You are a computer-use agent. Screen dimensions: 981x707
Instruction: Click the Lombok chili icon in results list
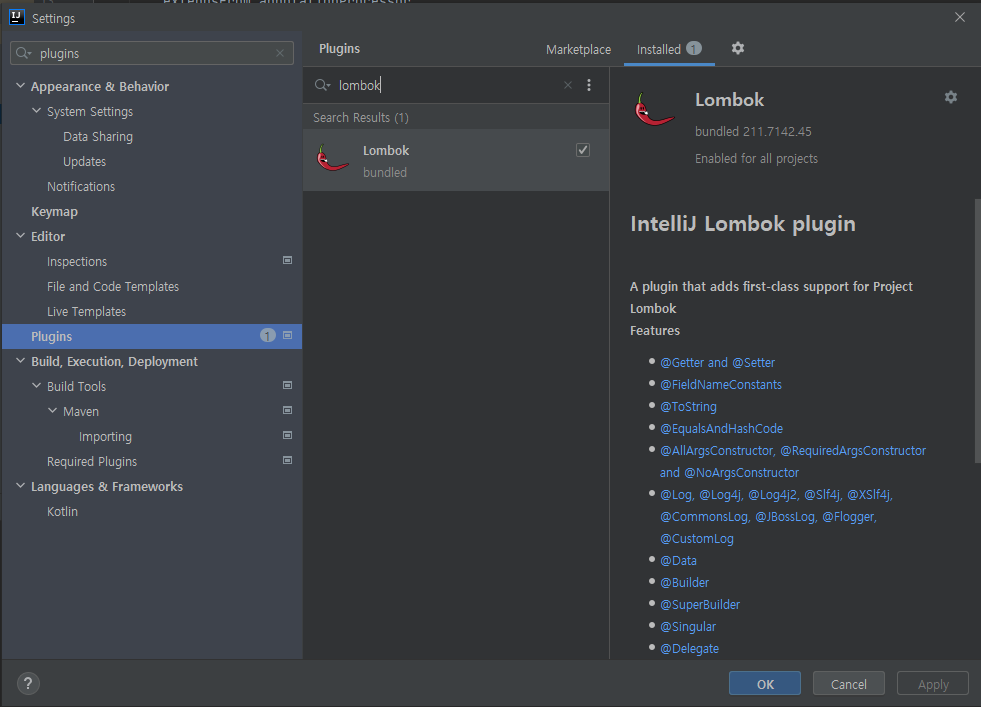coord(332,159)
